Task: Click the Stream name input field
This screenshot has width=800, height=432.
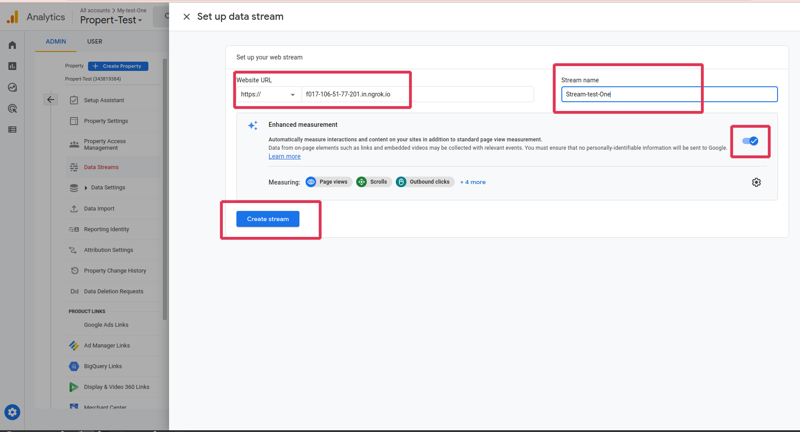Action: (x=669, y=94)
